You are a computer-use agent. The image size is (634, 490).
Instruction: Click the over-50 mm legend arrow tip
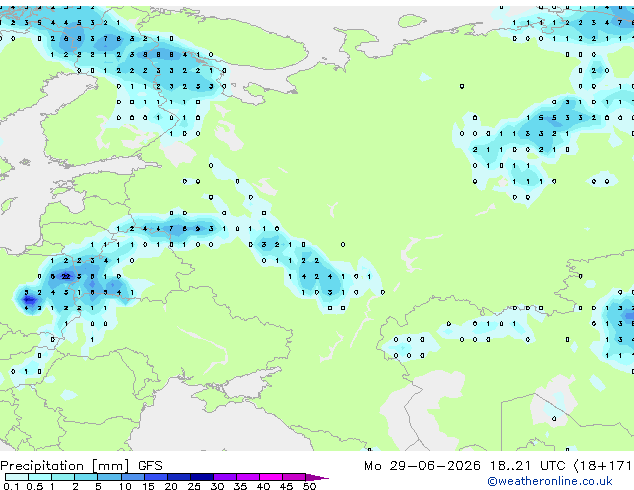[317, 478]
